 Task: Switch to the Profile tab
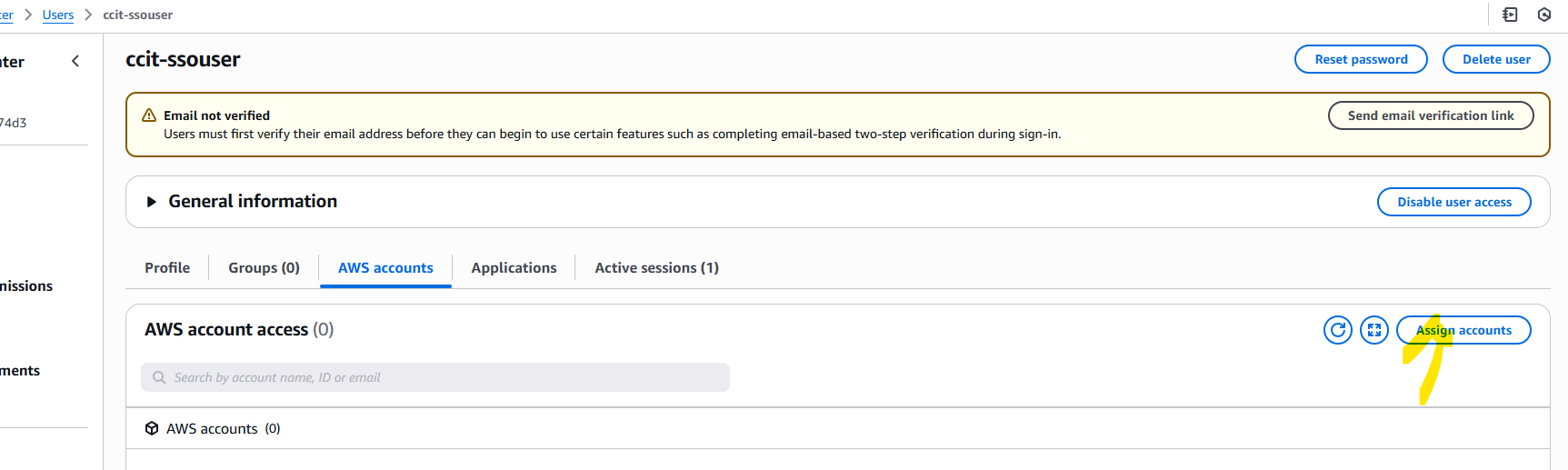point(167,267)
